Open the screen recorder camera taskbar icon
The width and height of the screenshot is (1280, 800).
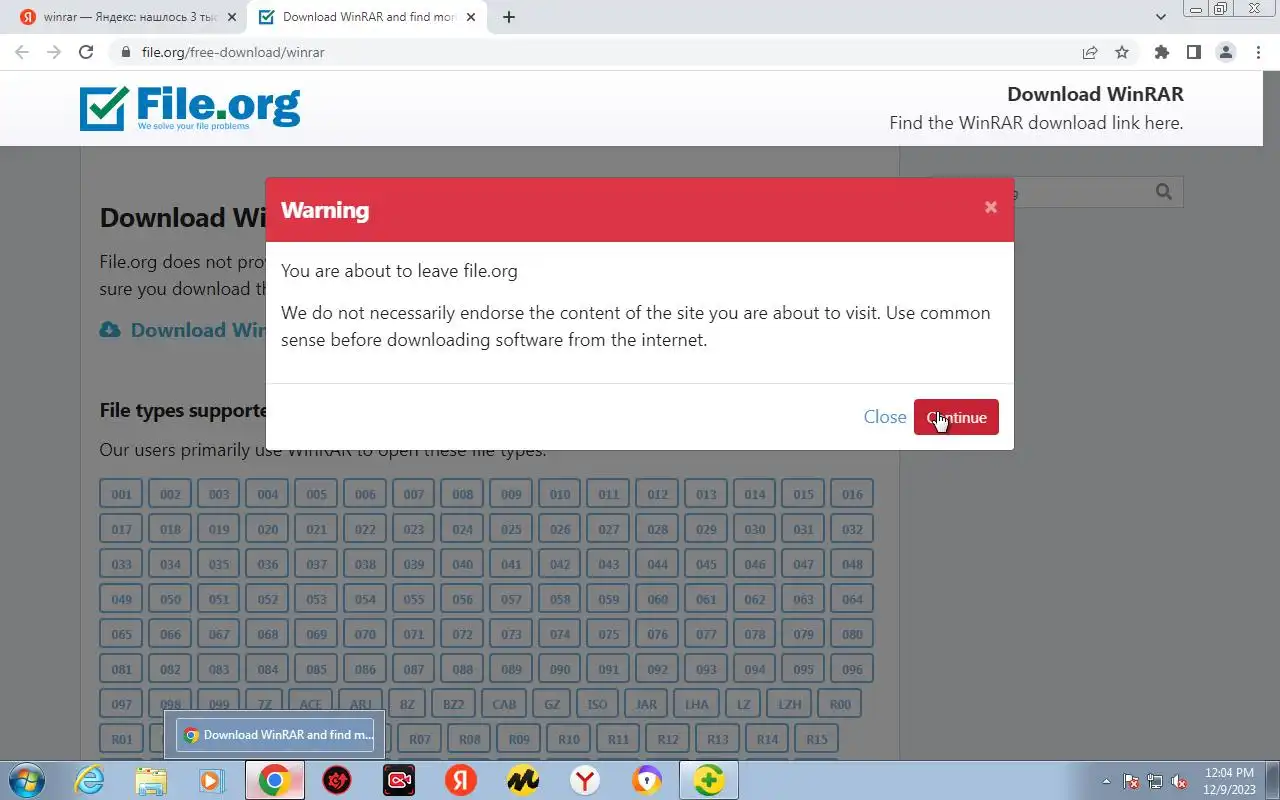coord(399,780)
